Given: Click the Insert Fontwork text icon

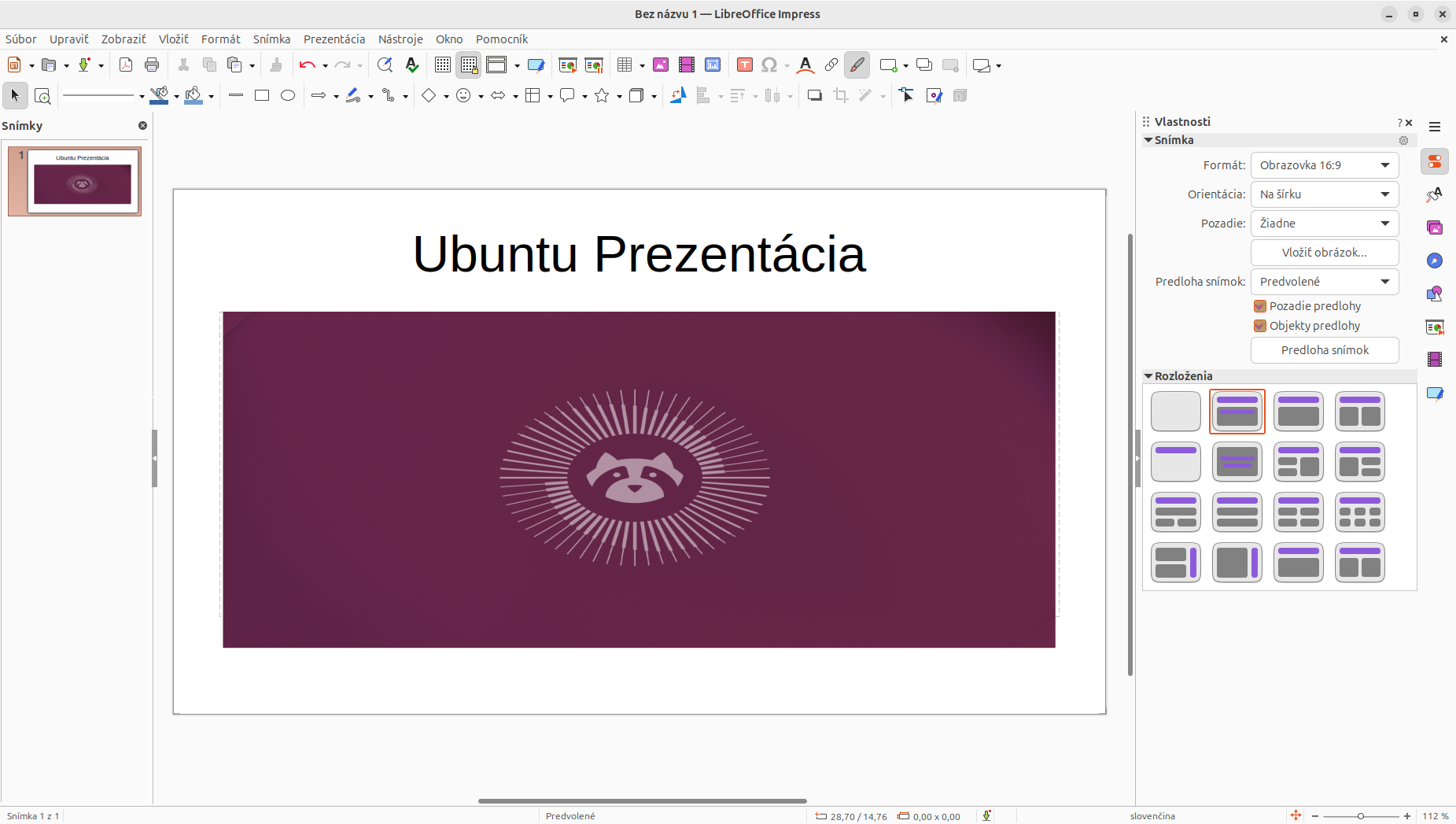Looking at the screenshot, I should tap(805, 65).
